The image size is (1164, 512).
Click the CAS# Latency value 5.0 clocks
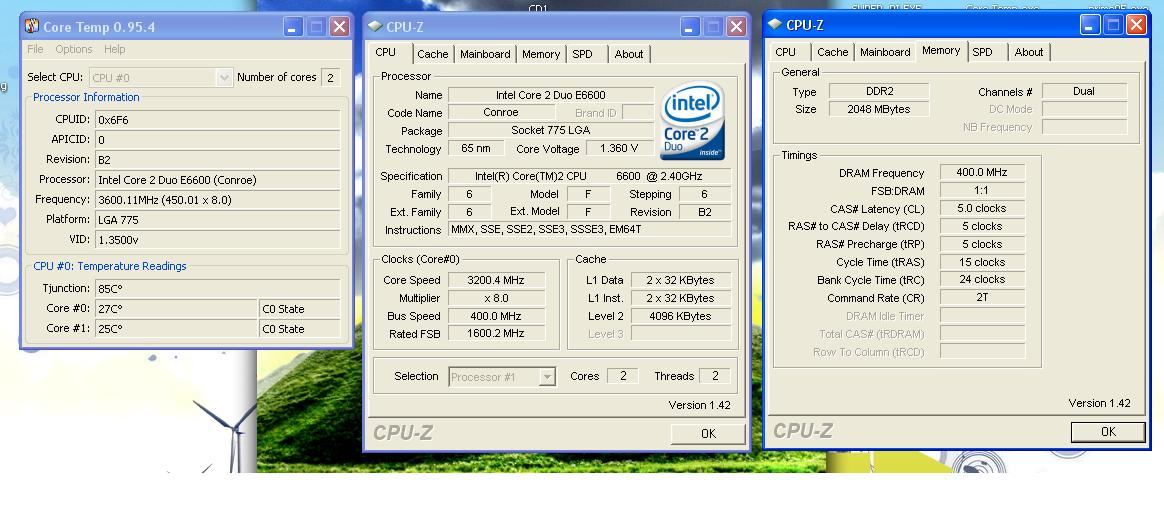click(x=982, y=209)
